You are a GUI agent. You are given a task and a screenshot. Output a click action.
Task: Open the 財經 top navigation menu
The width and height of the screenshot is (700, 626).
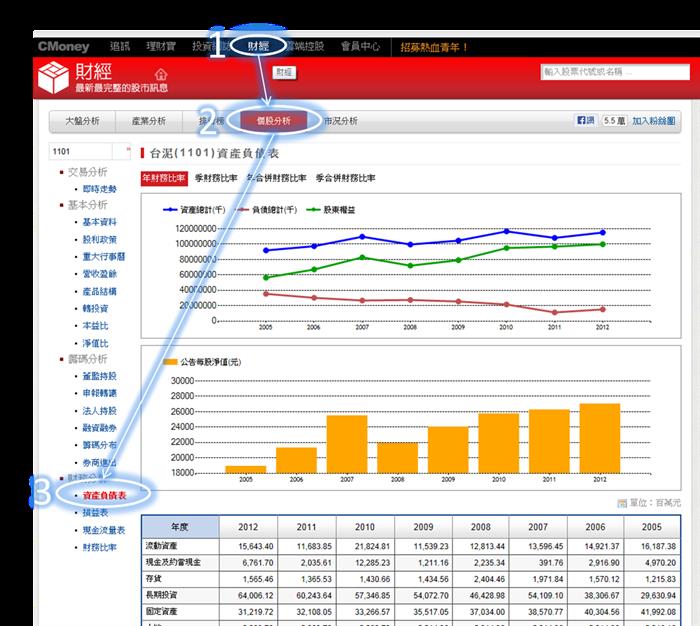tap(258, 46)
